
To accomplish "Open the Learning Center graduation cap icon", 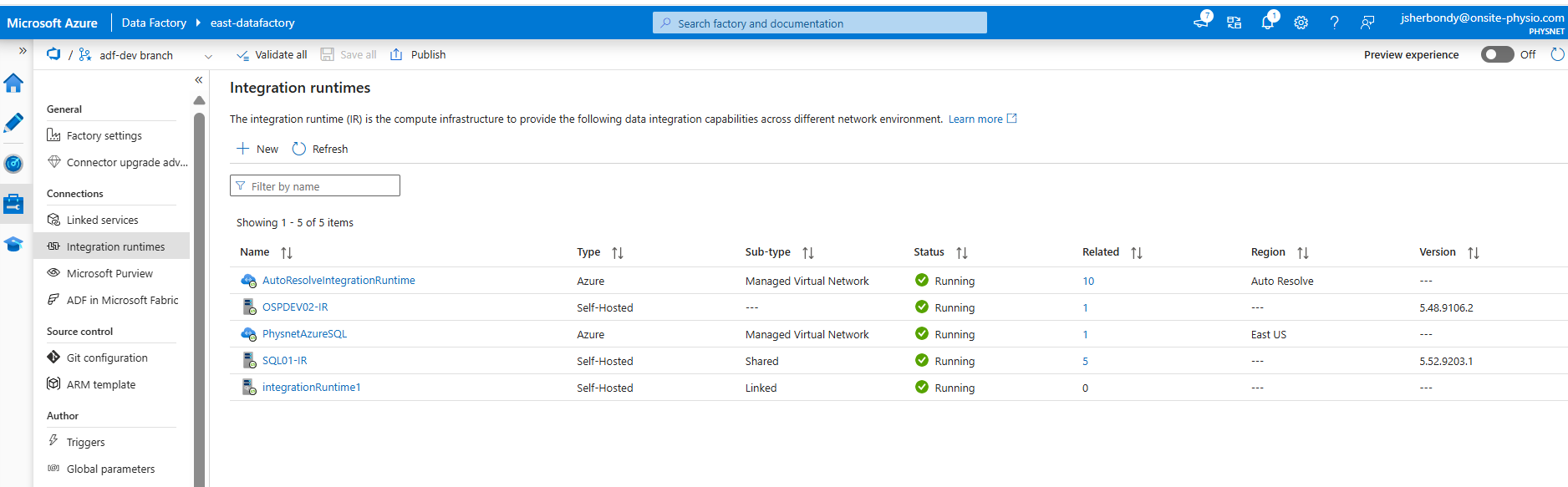I will [13, 244].
